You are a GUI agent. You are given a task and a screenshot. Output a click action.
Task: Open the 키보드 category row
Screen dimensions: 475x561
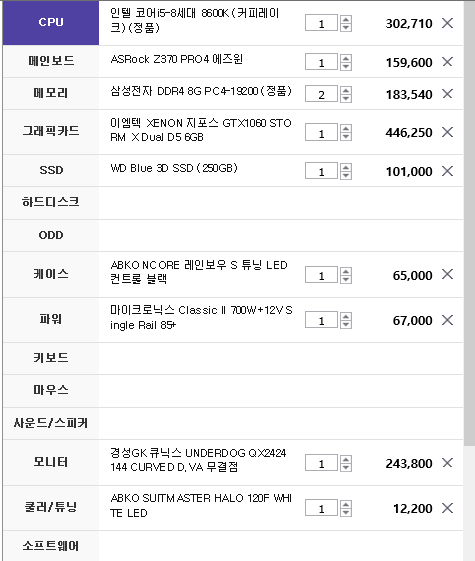pyautogui.click(x=51, y=358)
